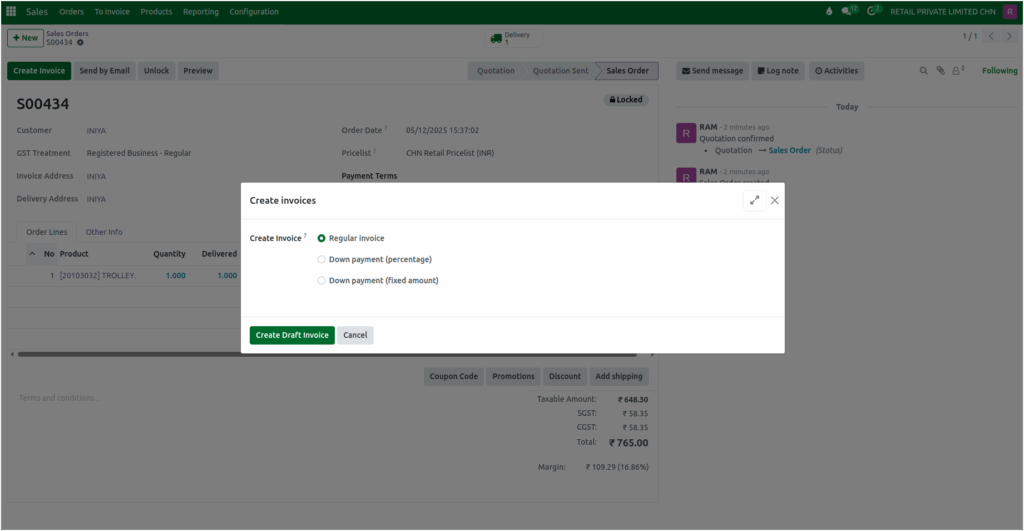Screen dimensions: 1024x531
Task: Switch to the Other Info tab
Action: (104, 232)
